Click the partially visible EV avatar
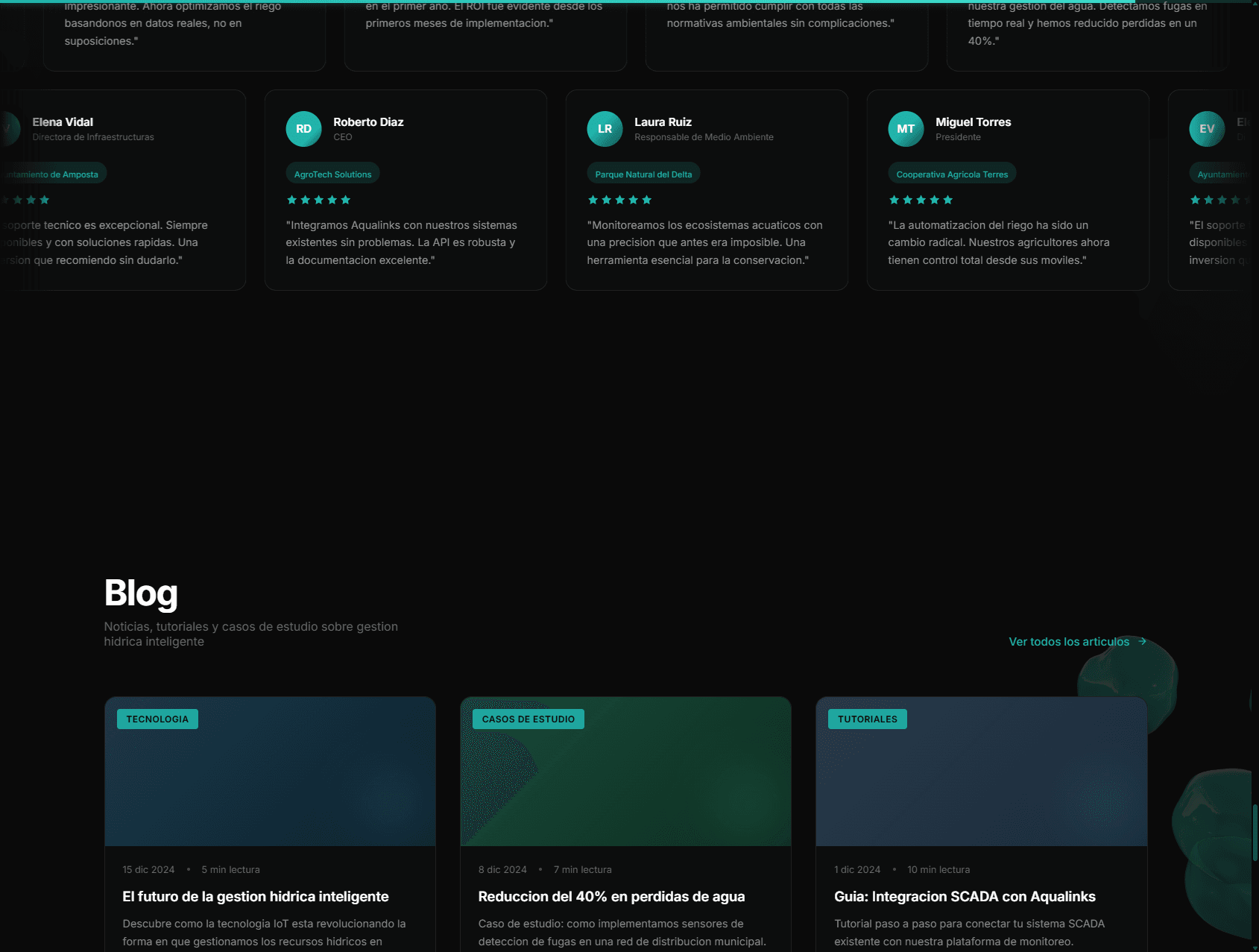 [x=1206, y=129]
